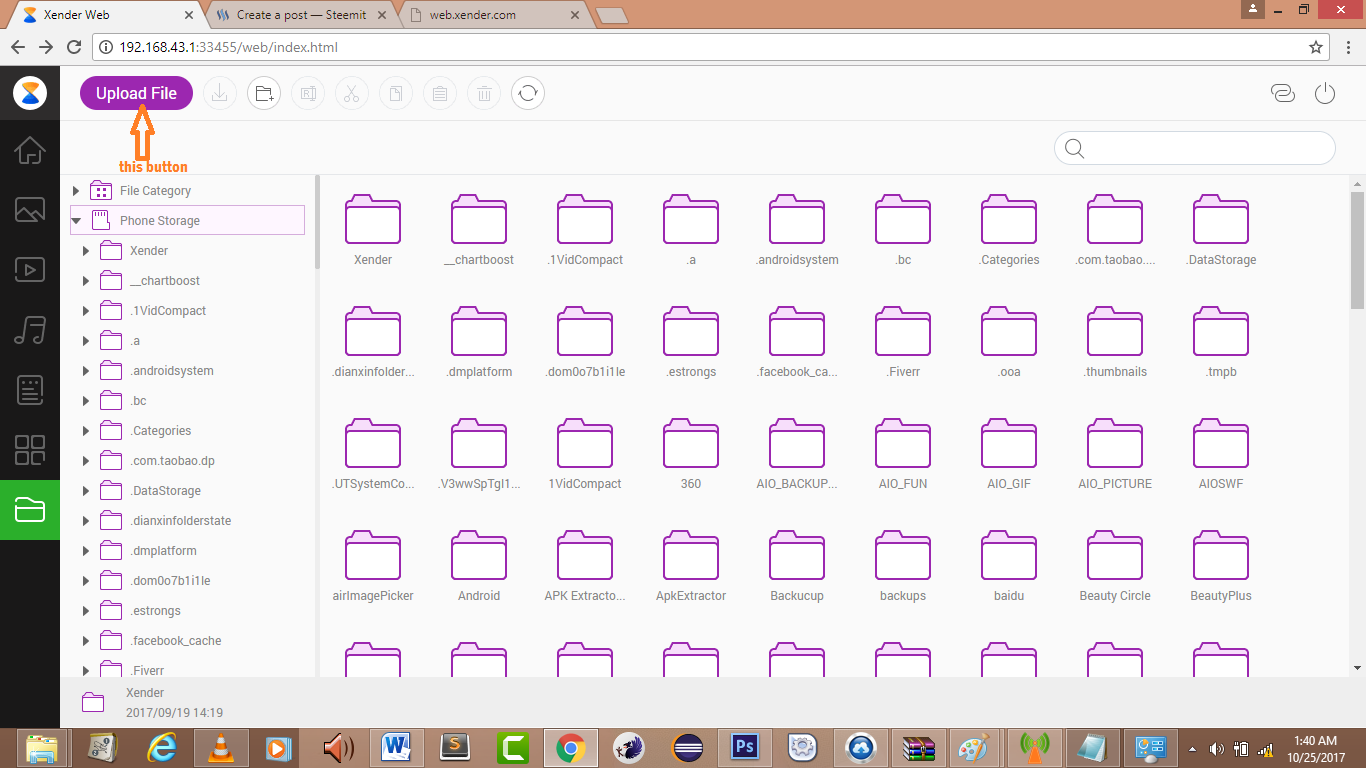Viewport: 1366px width, 768px height.
Task: Create a new folder with the toolbar icon
Action: tap(264, 94)
